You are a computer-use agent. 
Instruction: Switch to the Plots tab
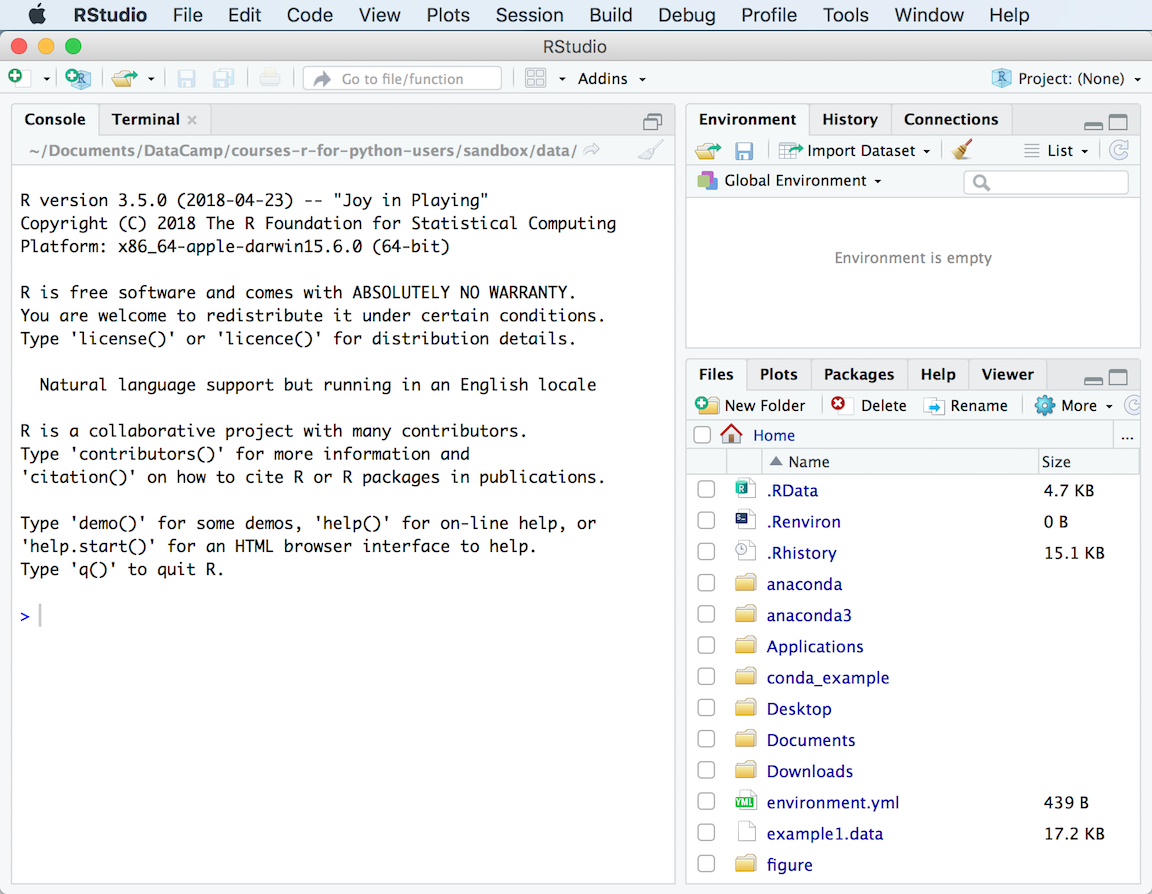tap(778, 375)
